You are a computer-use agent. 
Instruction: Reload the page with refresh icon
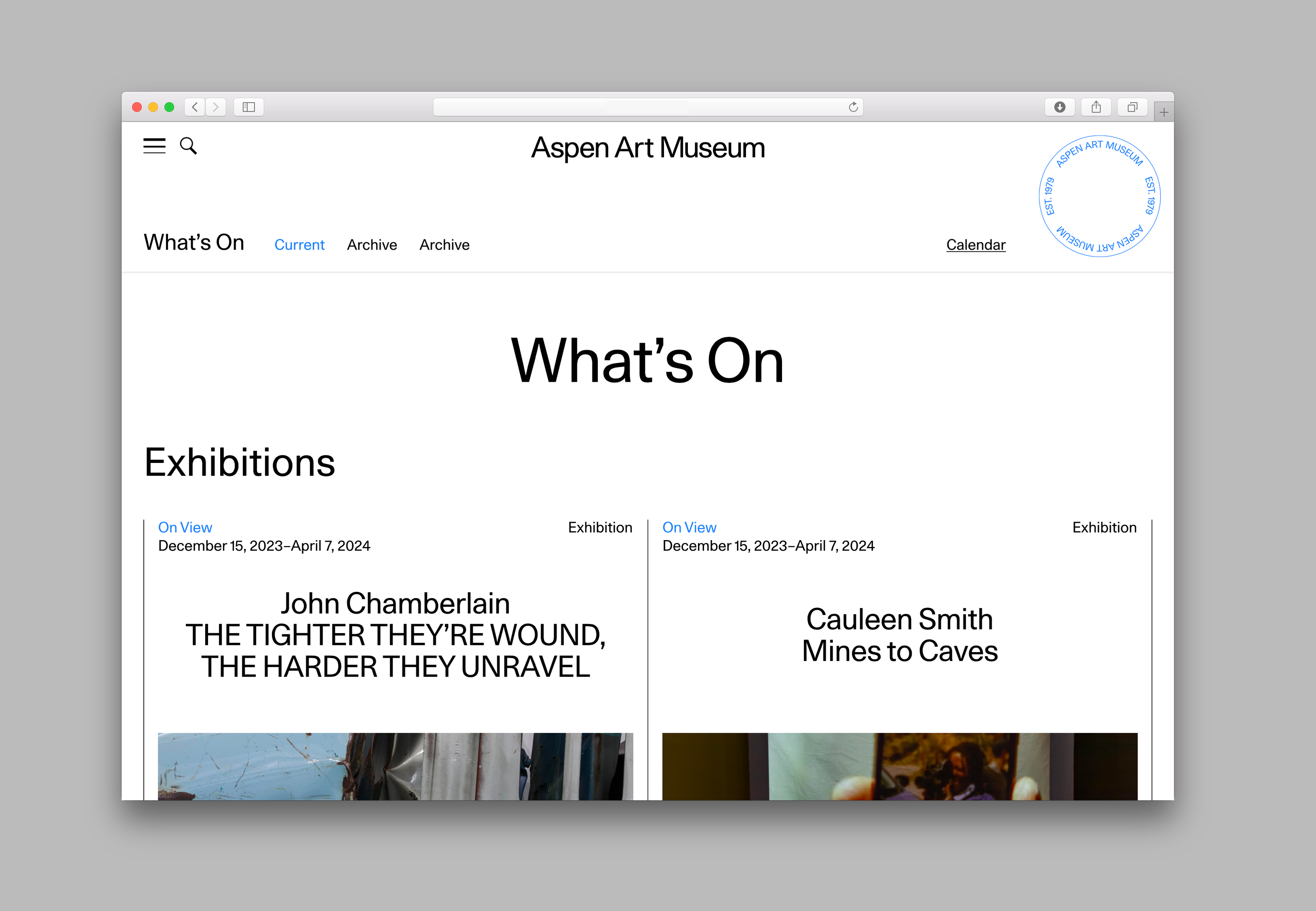pyautogui.click(x=853, y=107)
